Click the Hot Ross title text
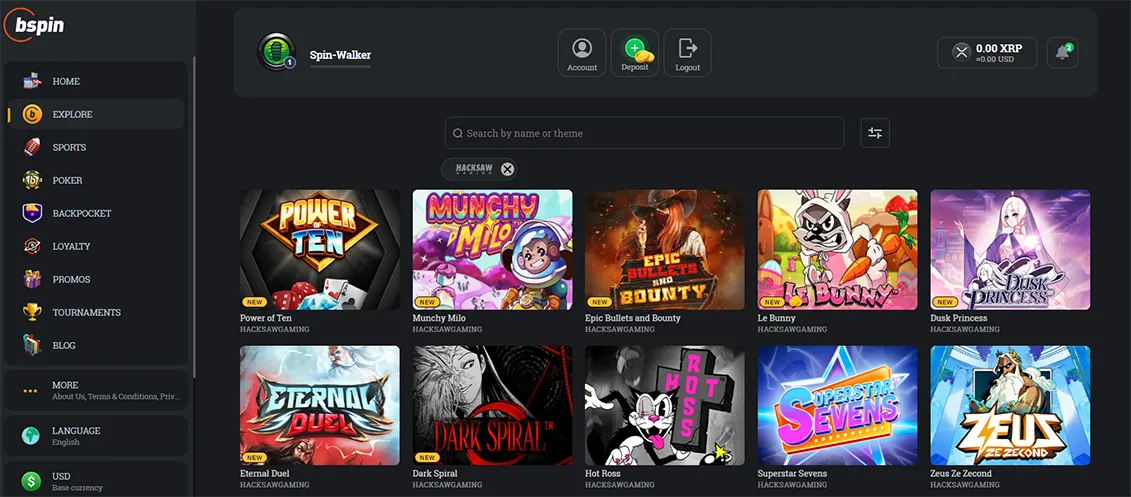Screen dimensions: 1131x497 point(603,474)
